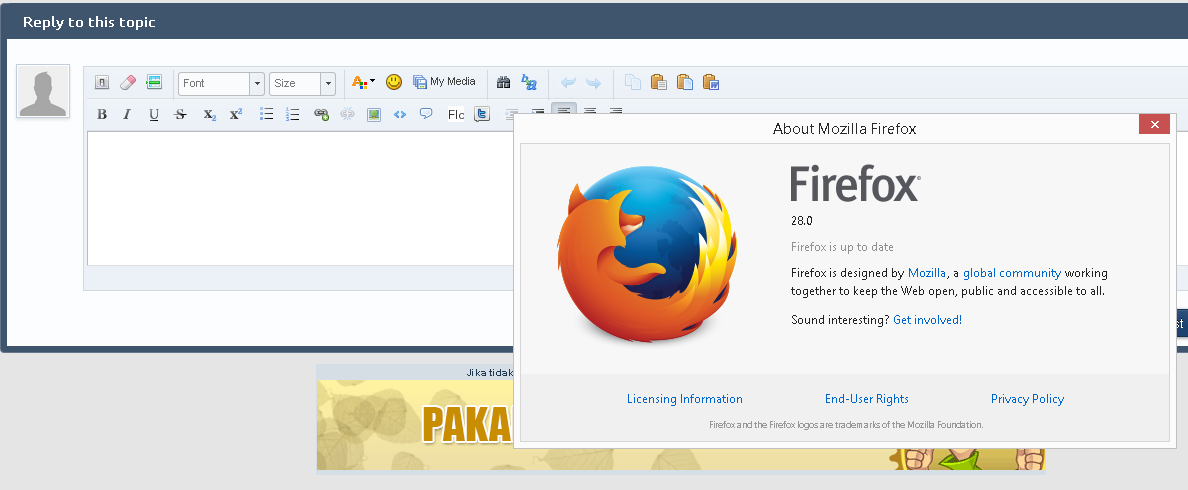Close the About Mozilla Firefox dialog
Viewport: 1188px width, 490px height.
tap(1154, 124)
